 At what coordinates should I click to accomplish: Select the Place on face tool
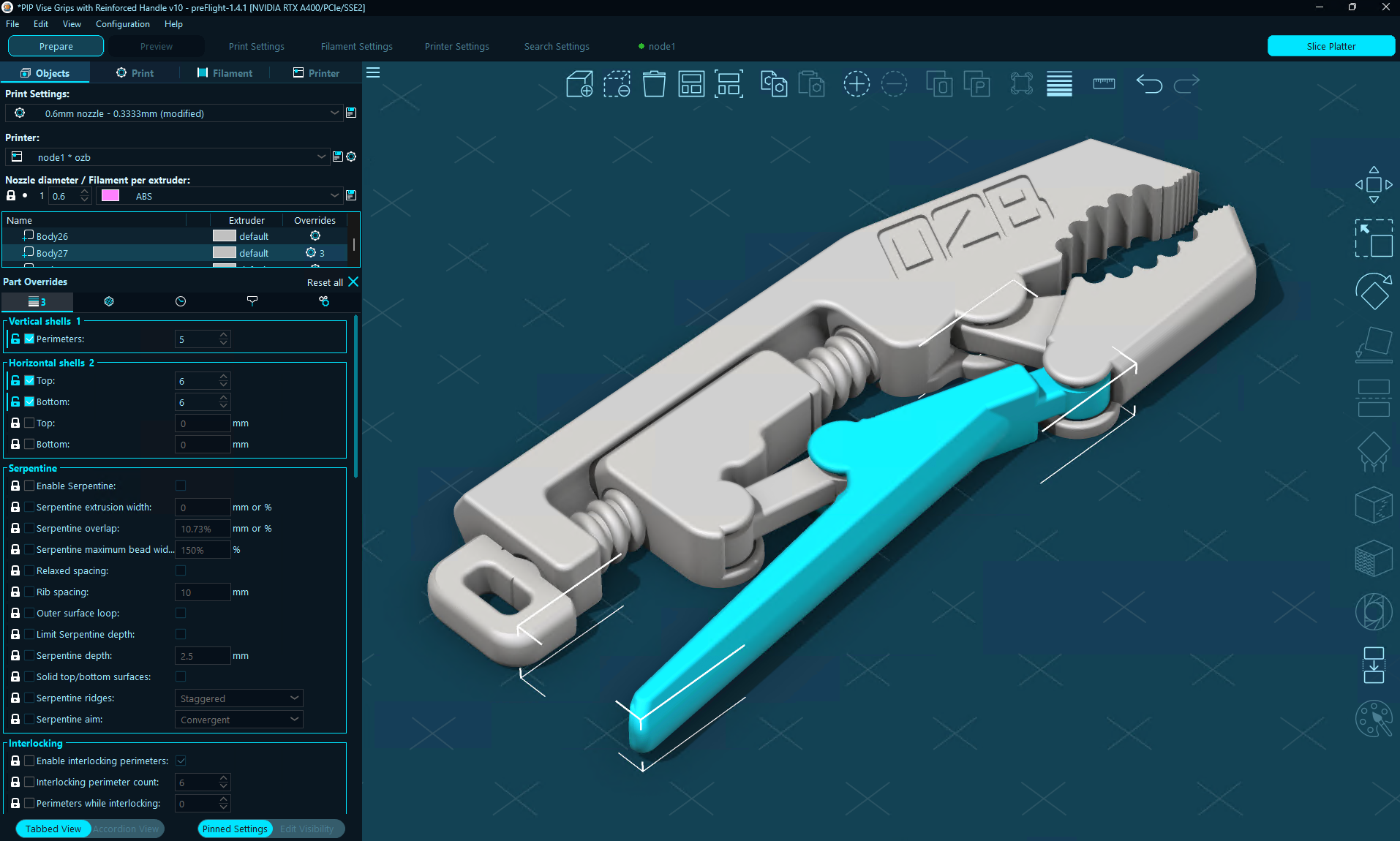click(1374, 344)
